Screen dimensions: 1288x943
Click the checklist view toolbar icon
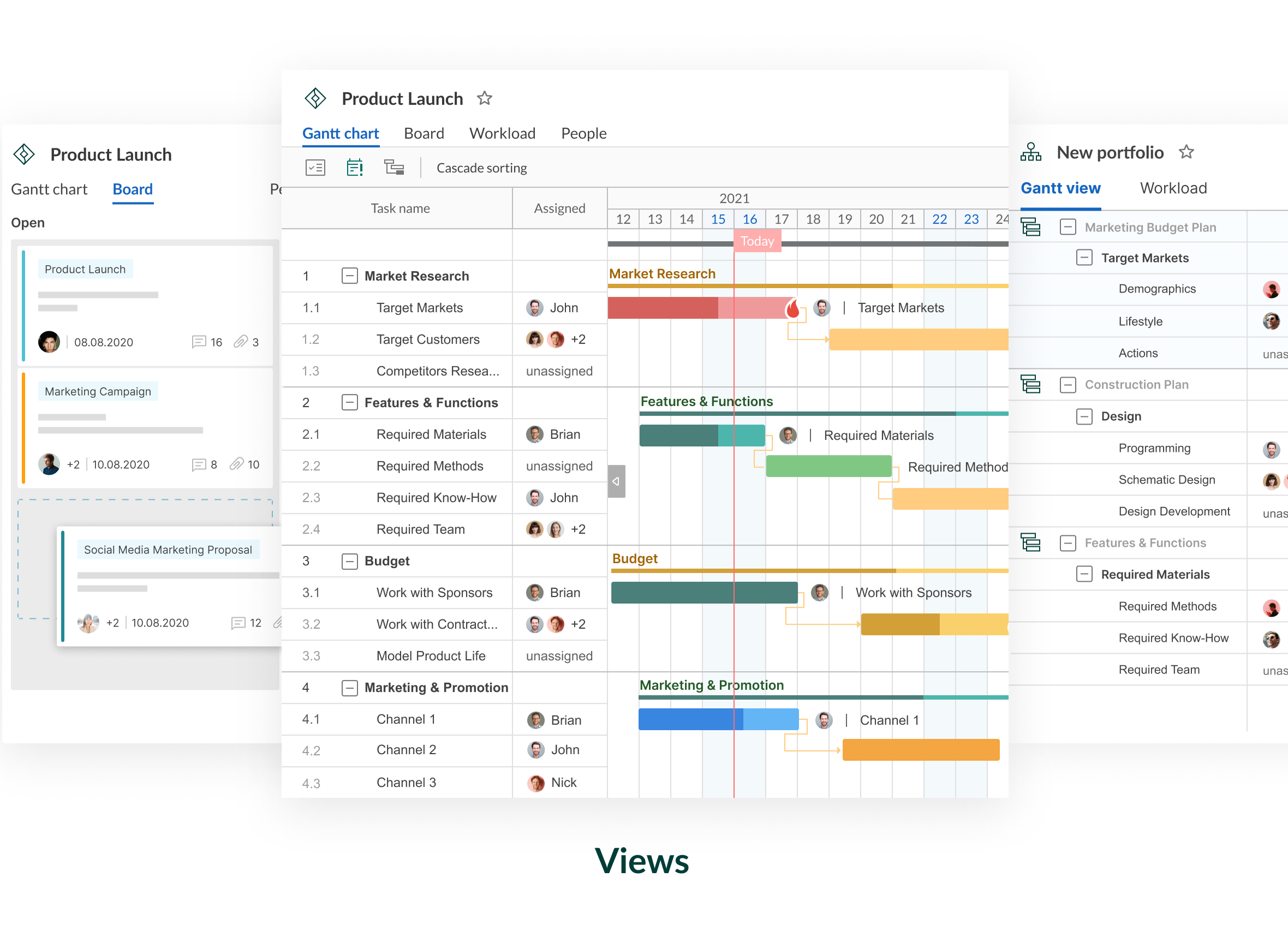tap(315, 167)
